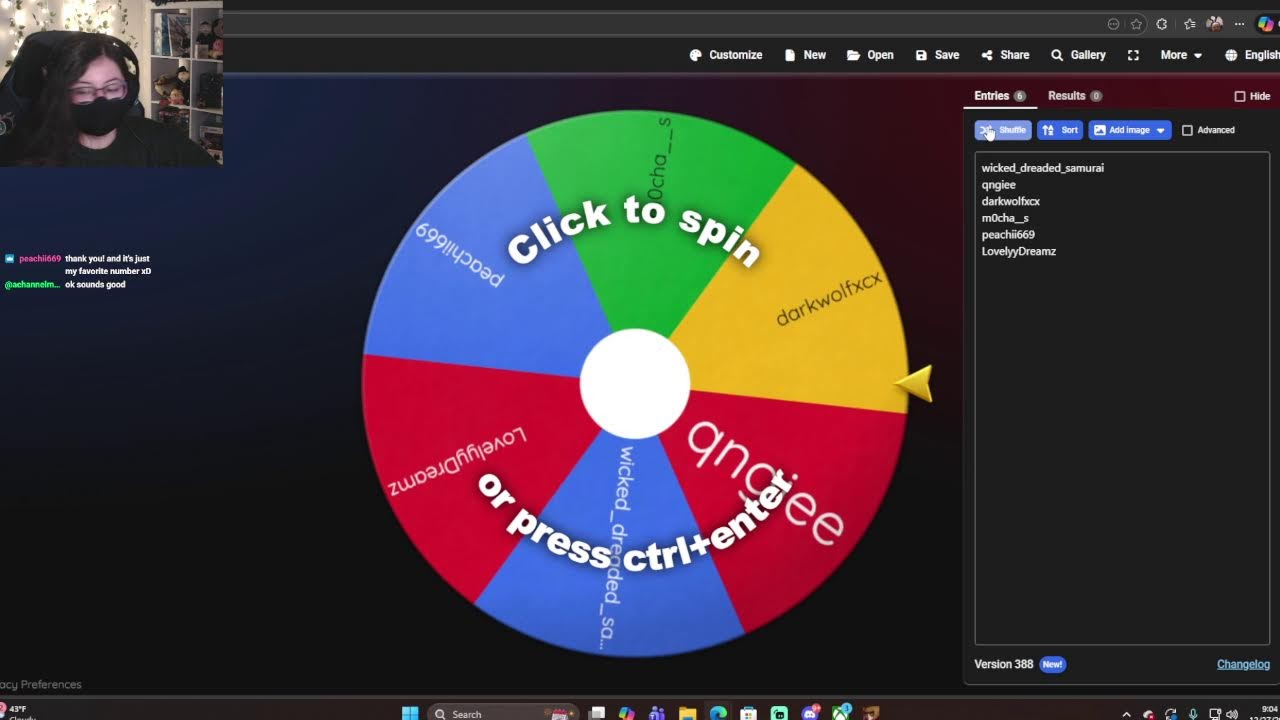Open volume control in system tray

point(1231,714)
